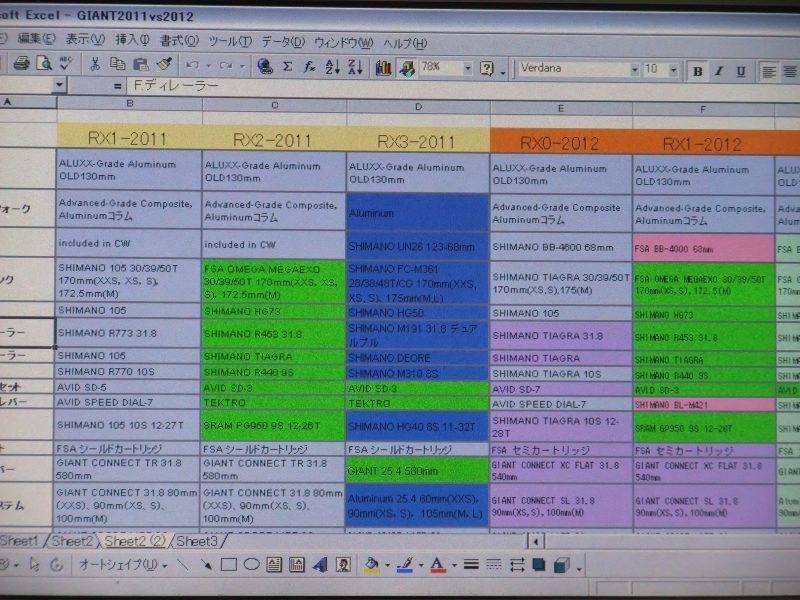The height and width of the screenshot is (600, 800).
Task: Click the Cut scissors icon
Action: pos(94,64)
